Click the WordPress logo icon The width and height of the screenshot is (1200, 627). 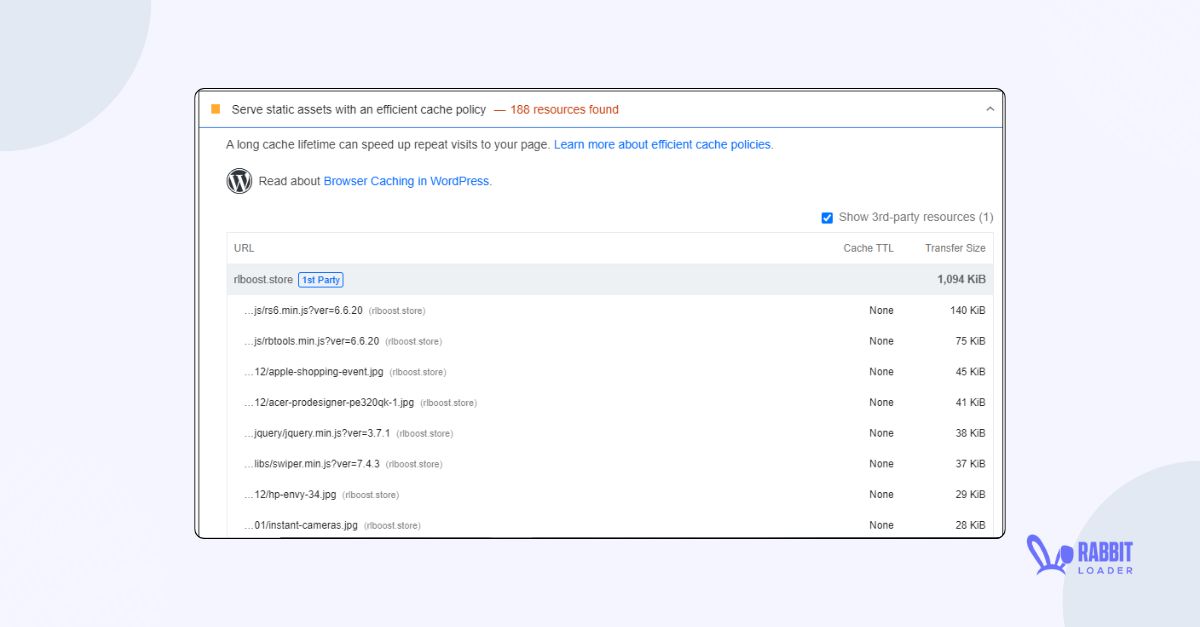click(238, 181)
